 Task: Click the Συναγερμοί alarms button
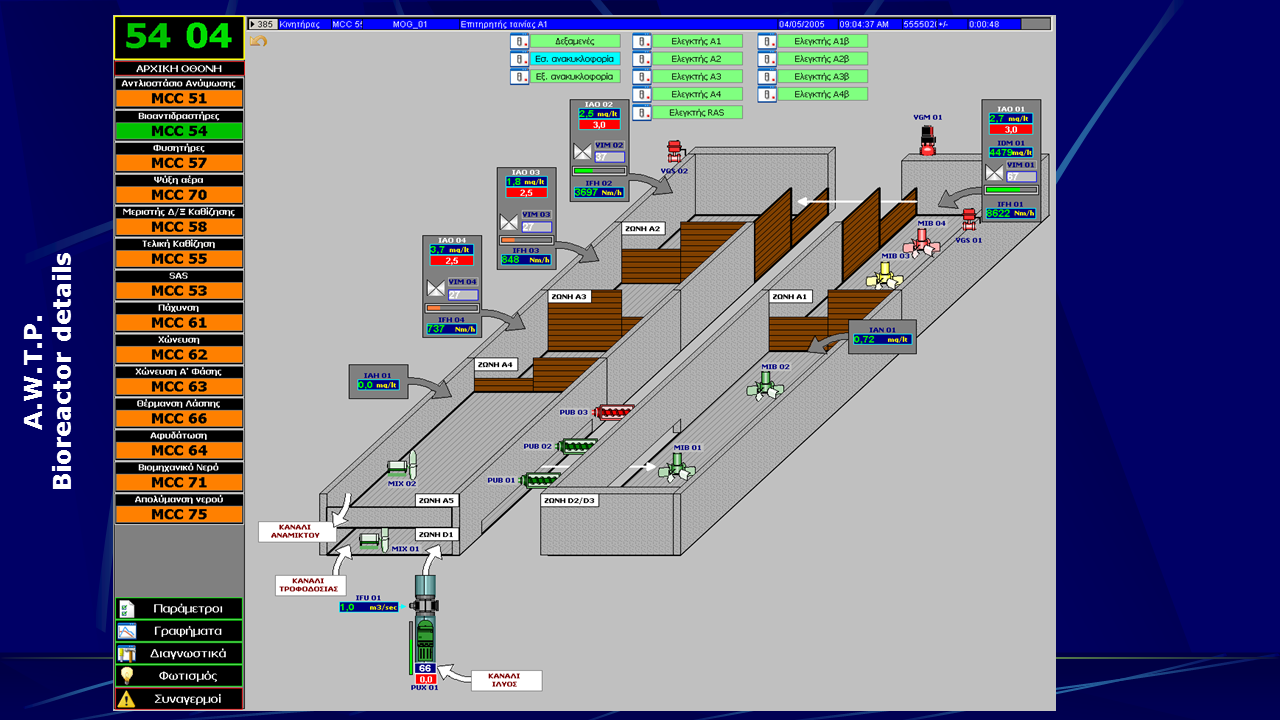(x=179, y=699)
